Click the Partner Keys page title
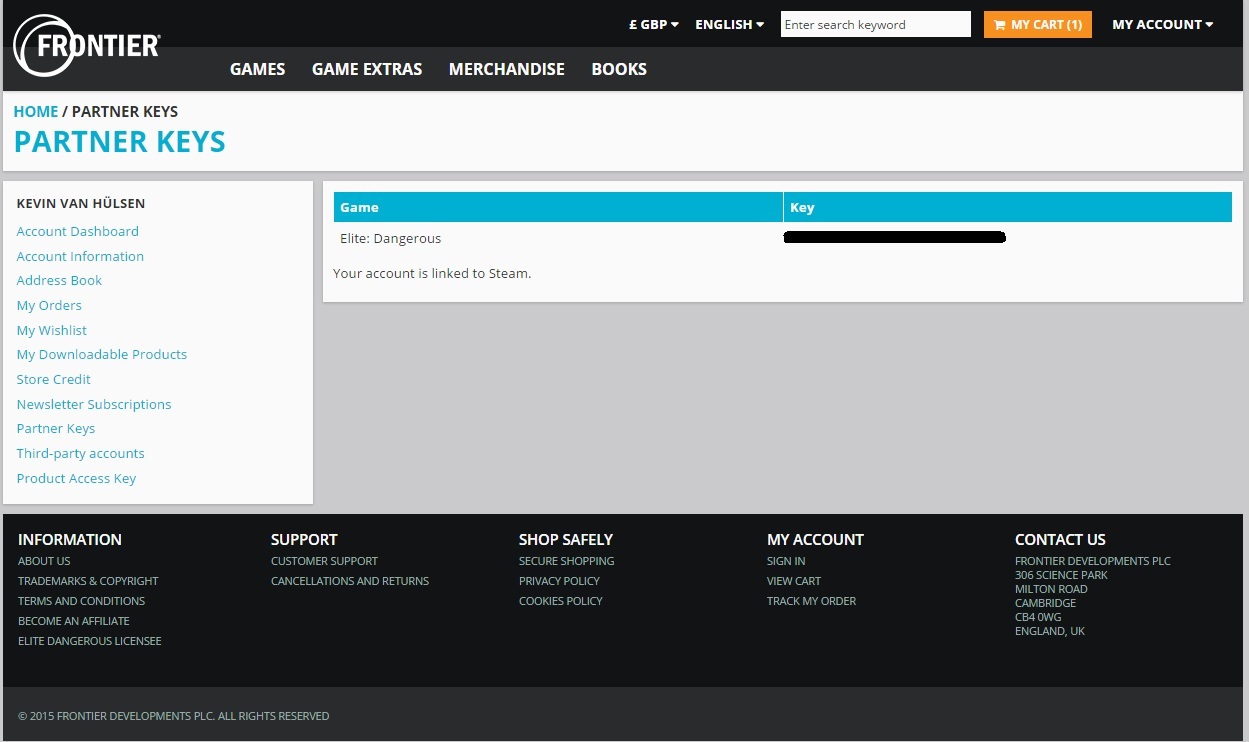The image size is (1249, 742). click(x=120, y=142)
